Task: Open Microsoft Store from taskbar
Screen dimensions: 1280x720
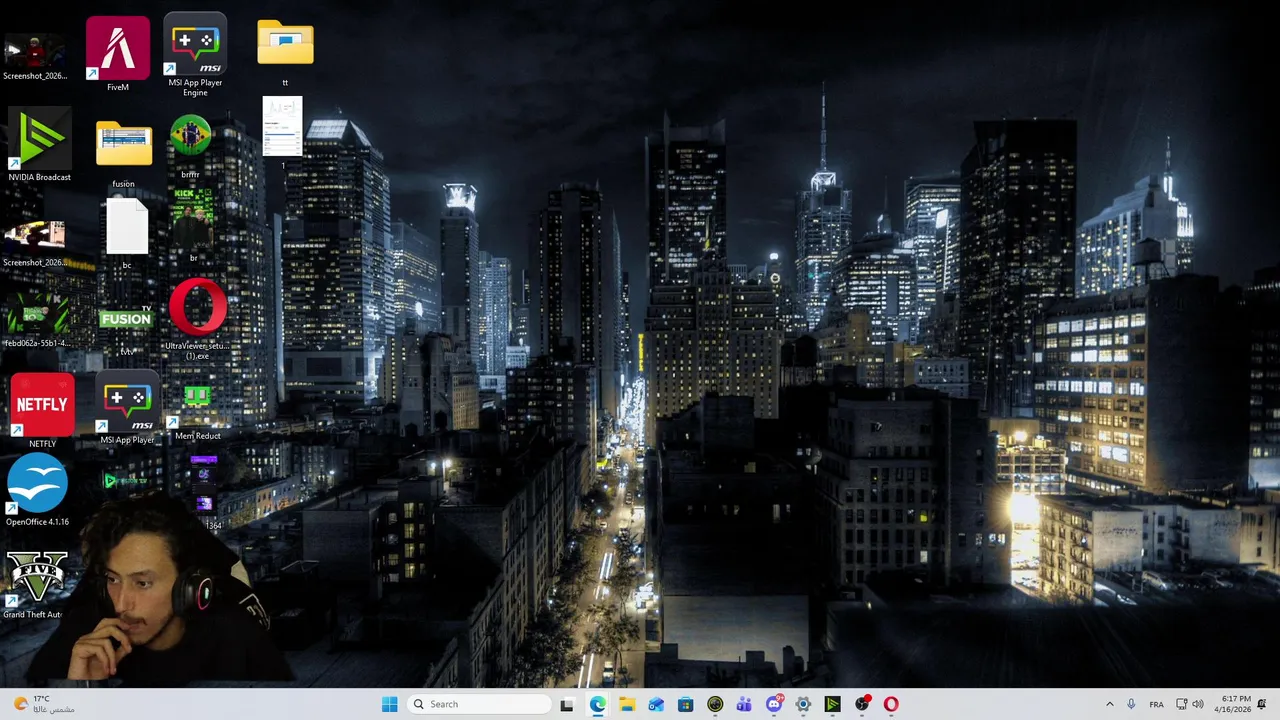Action: (685, 704)
